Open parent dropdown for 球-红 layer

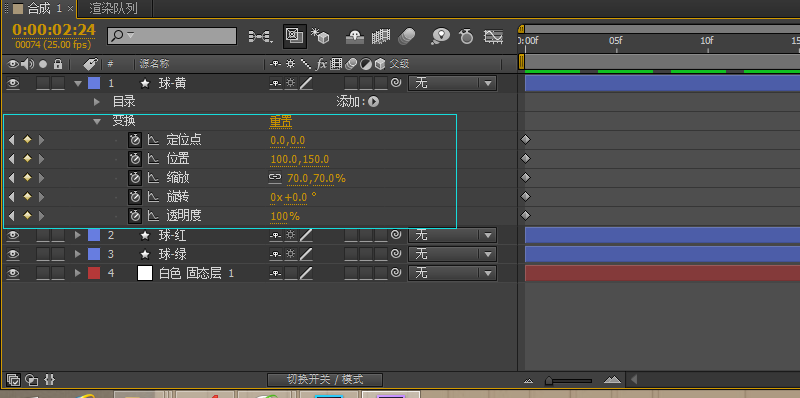[452, 235]
